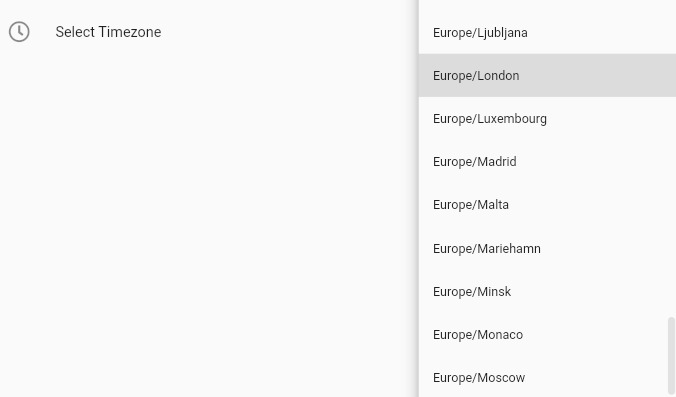The height and width of the screenshot is (397, 676).
Task: Set timezone to Europe/Madrid
Action: [547, 162]
